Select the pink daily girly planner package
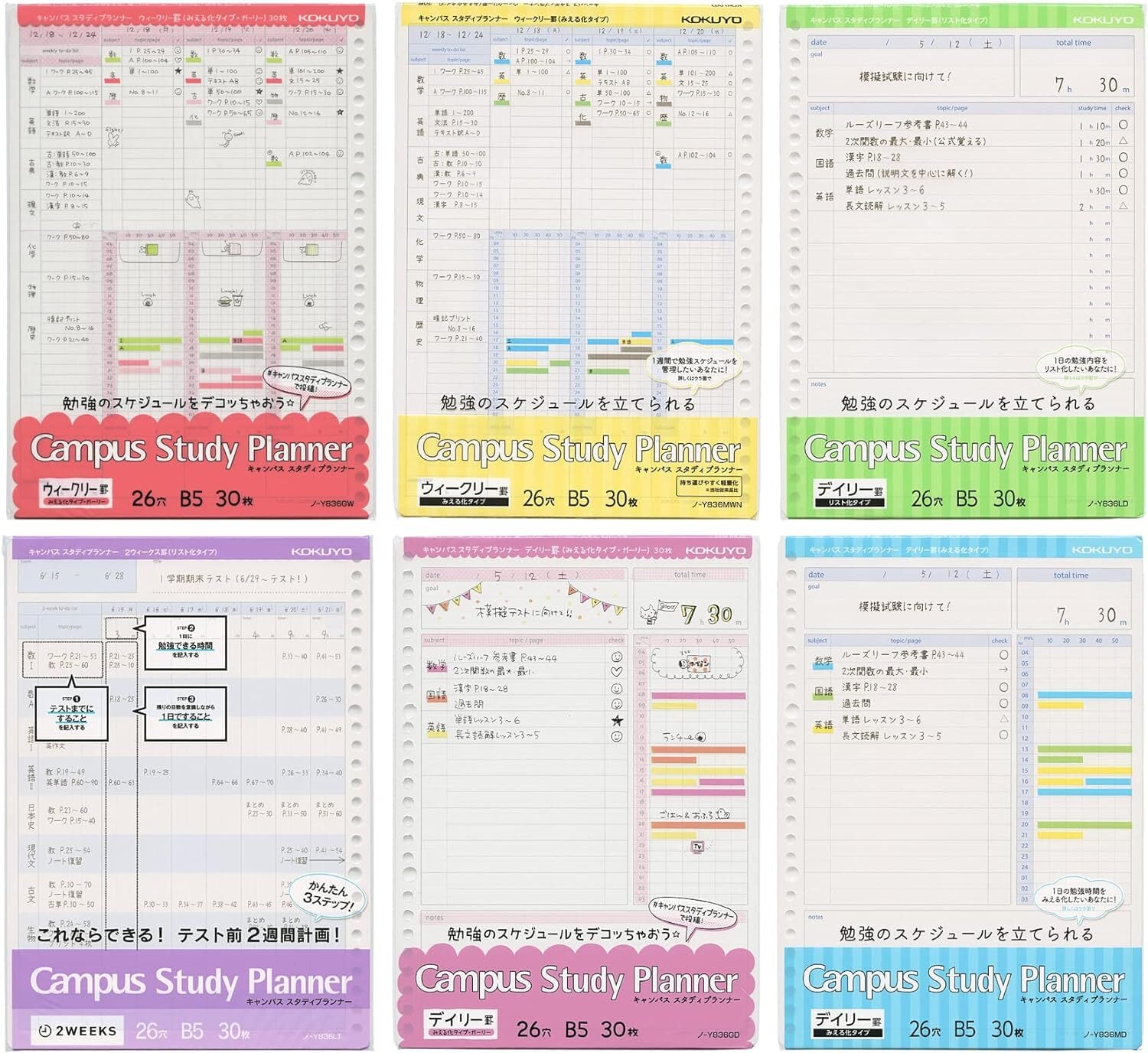Image resolution: width=1148 pixels, height=1053 pixels. coord(575,792)
